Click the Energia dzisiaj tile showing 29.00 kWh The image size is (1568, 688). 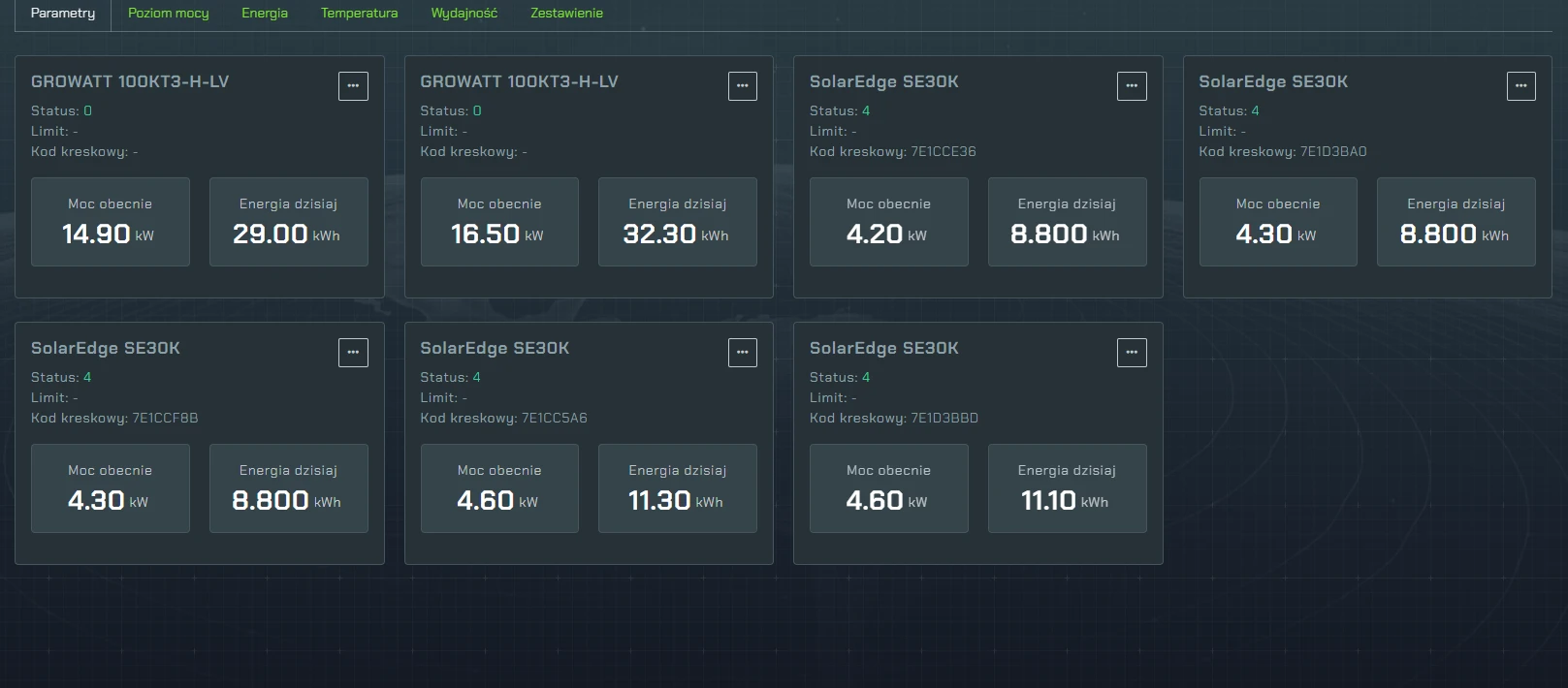point(288,222)
